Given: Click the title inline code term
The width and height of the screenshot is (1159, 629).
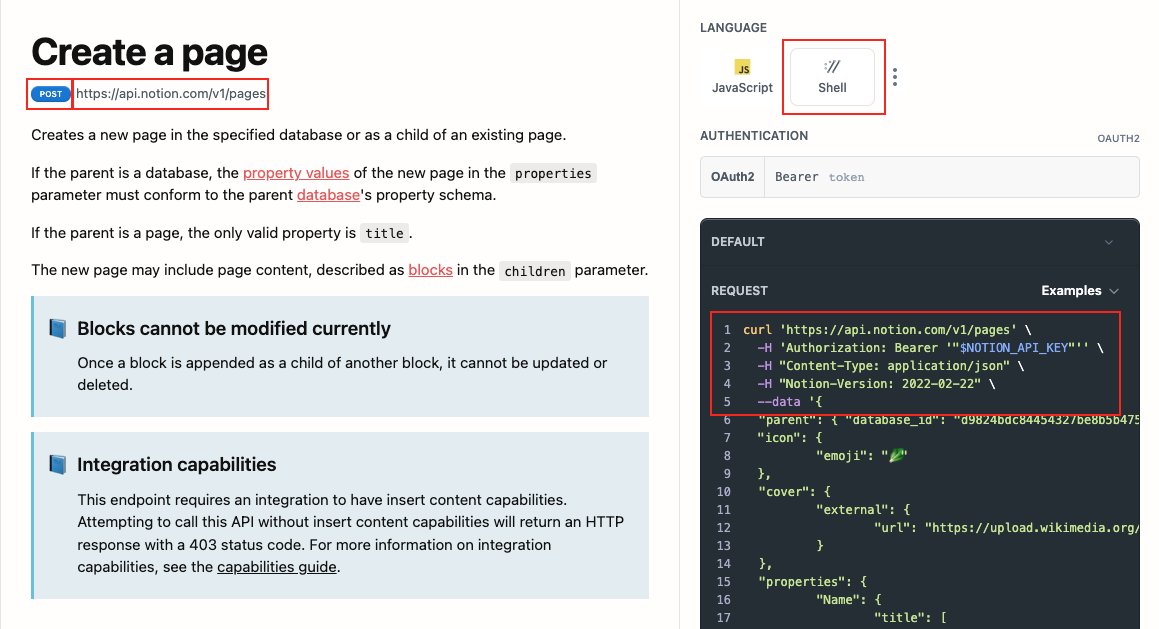Looking at the screenshot, I should pyautogui.click(x=384, y=233).
